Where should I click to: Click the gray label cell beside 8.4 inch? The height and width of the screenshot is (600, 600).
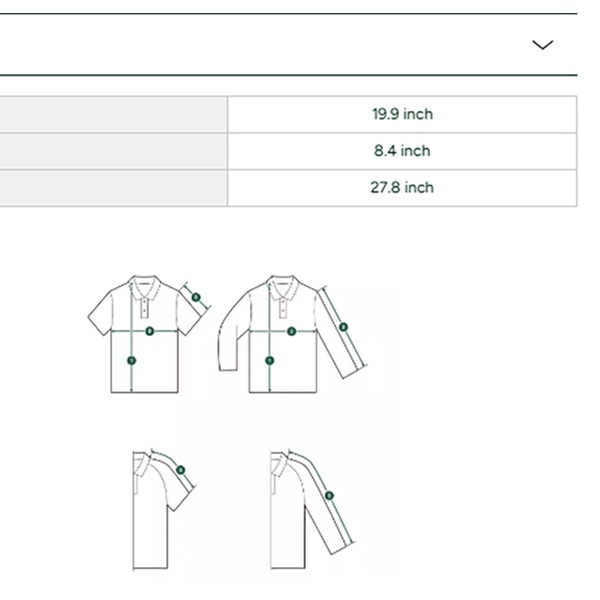113,151
